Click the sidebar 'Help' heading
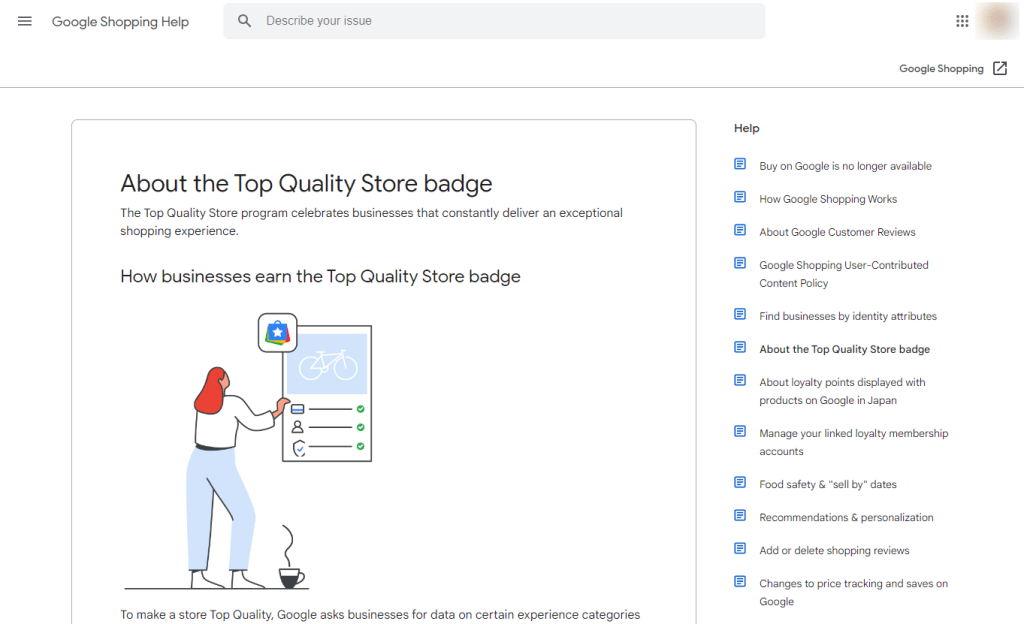This screenshot has width=1024, height=624. point(746,128)
